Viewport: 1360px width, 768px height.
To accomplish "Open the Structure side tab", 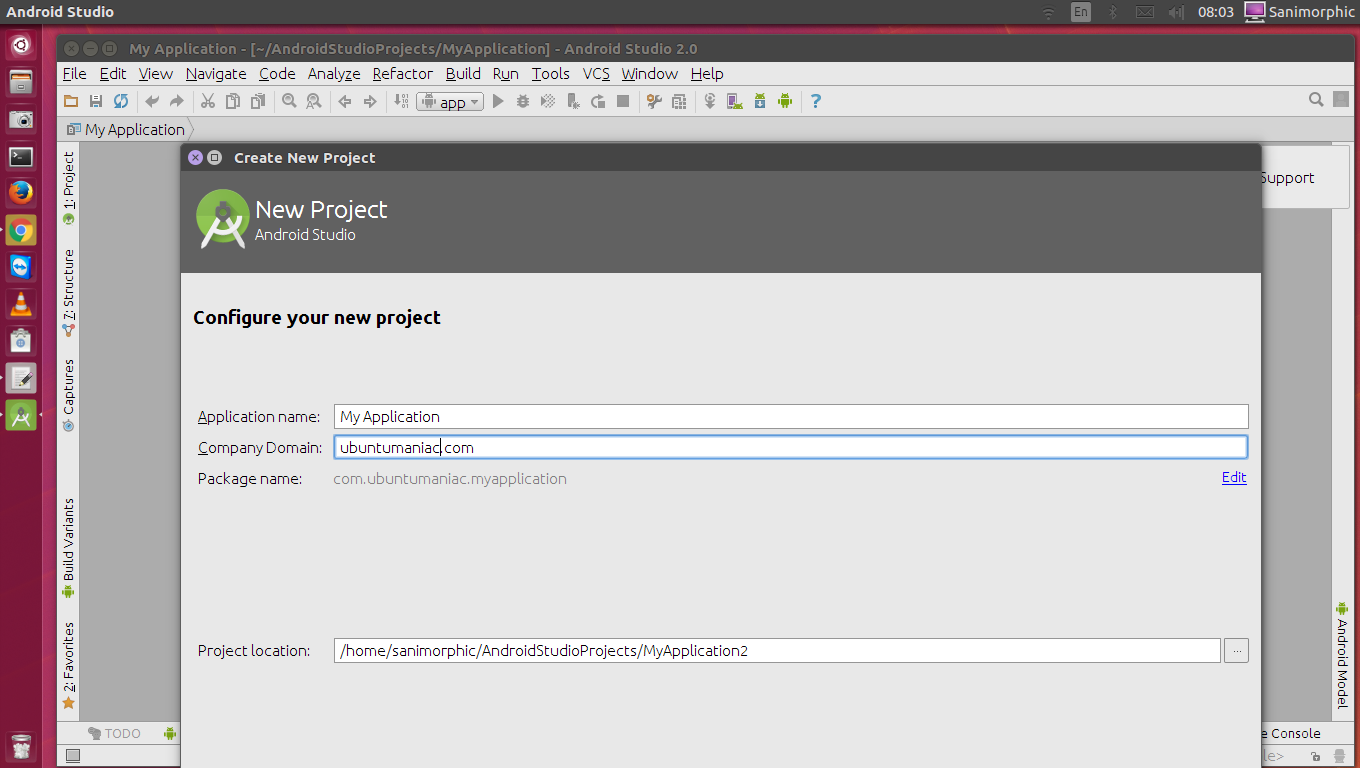I will tap(68, 291).
